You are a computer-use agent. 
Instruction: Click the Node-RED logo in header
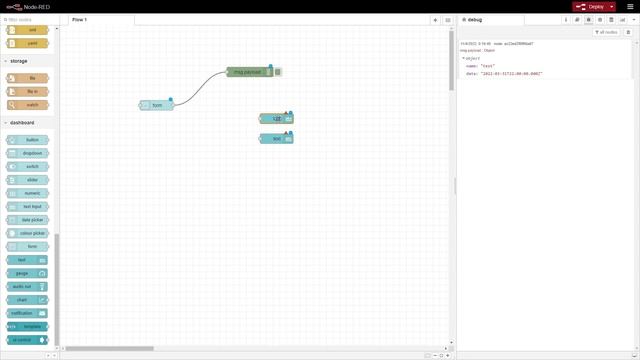pos(28,7)
